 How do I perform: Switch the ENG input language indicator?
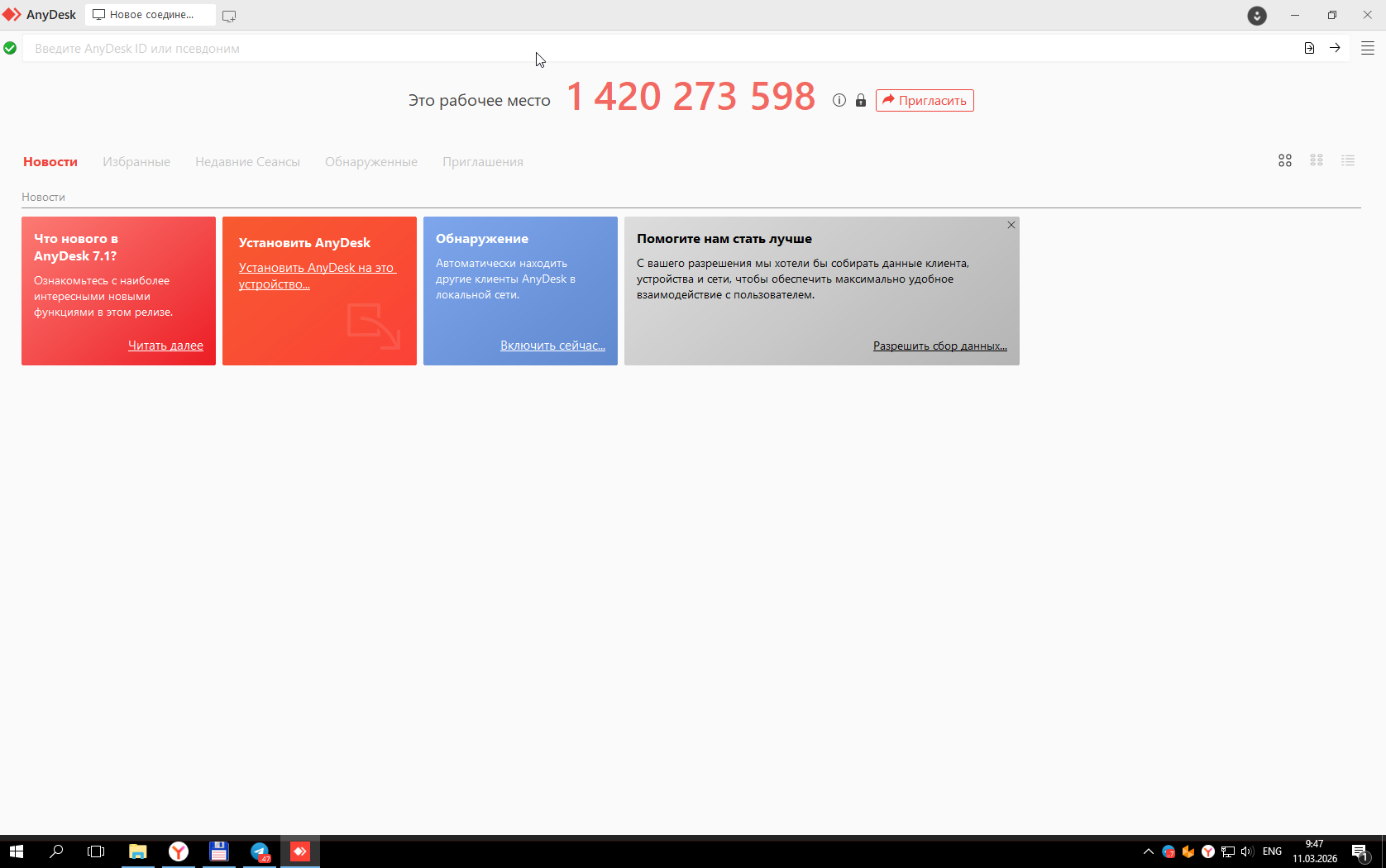1272,851
